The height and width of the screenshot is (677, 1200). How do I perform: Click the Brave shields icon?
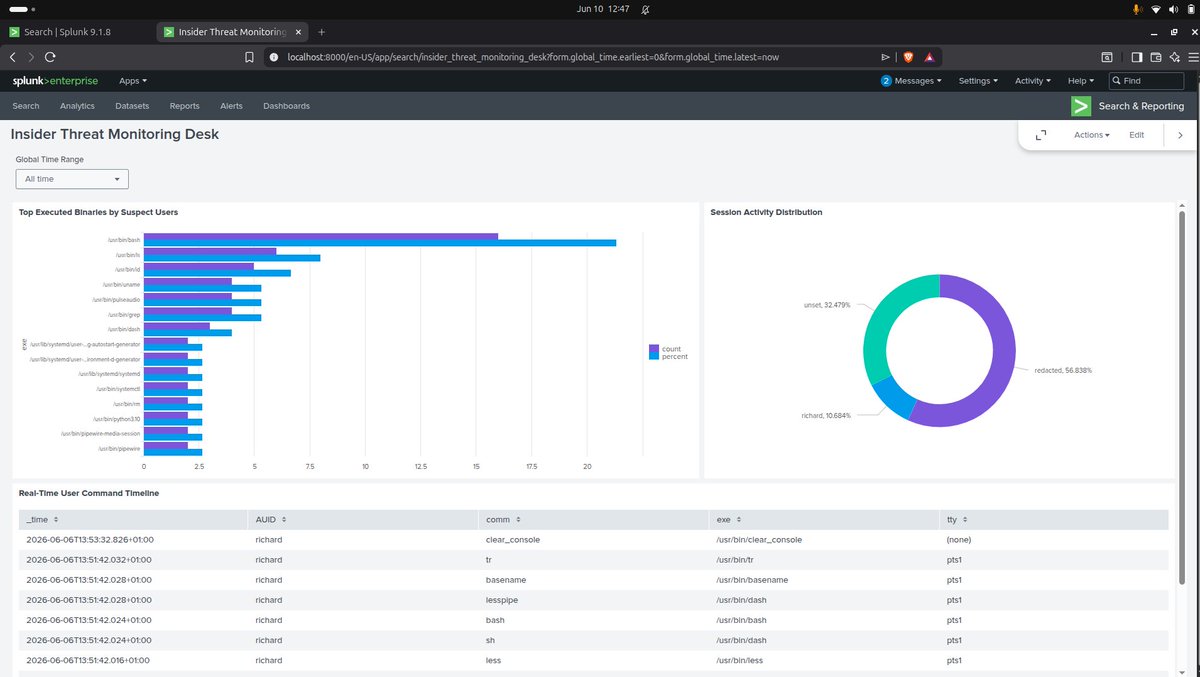(x=908, y=57)
